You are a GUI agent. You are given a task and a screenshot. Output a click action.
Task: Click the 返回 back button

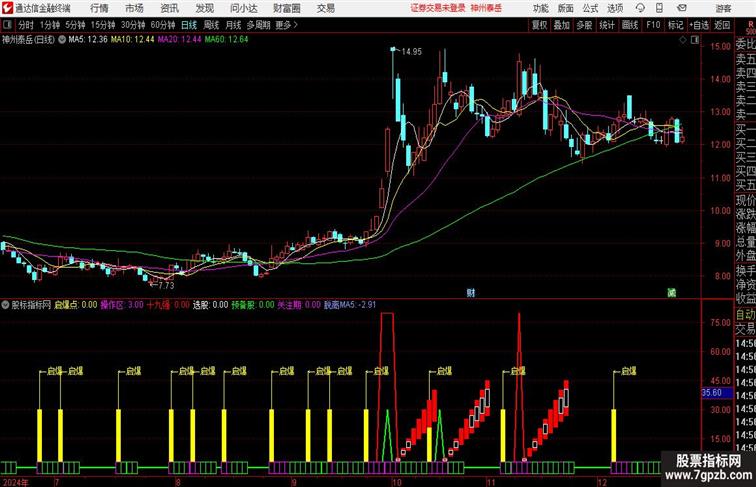(x=722, y=25)
